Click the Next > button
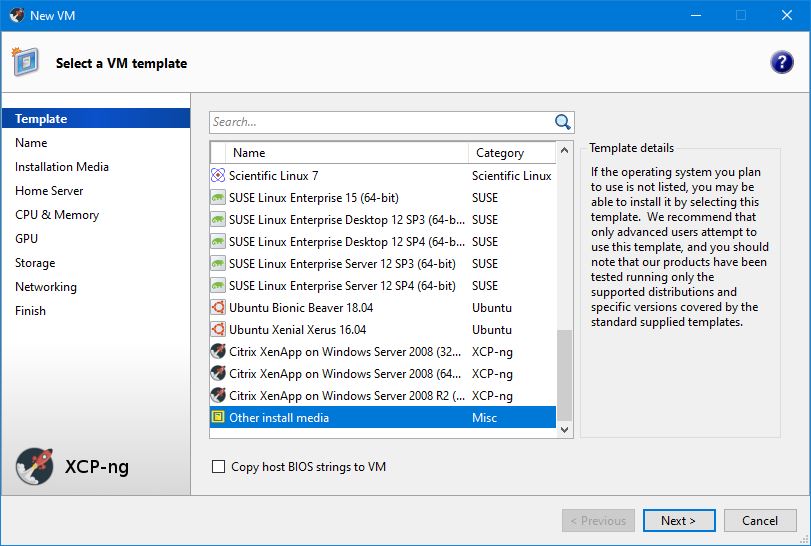This screenshot has width=811, height=546. pos(679,521)
